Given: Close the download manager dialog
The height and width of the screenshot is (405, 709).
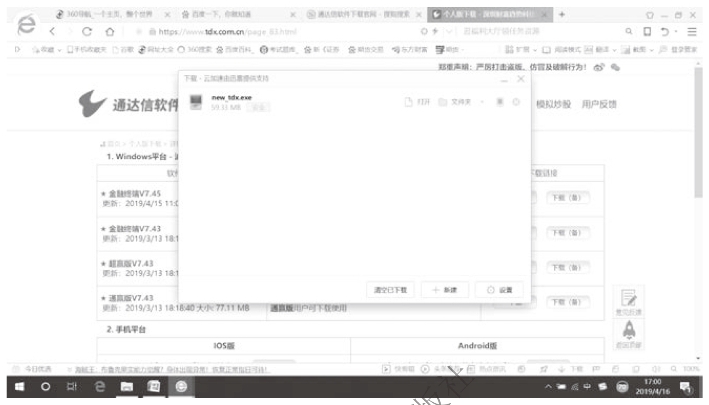Looking at the screenshot, I should click(x=521, y=79).
